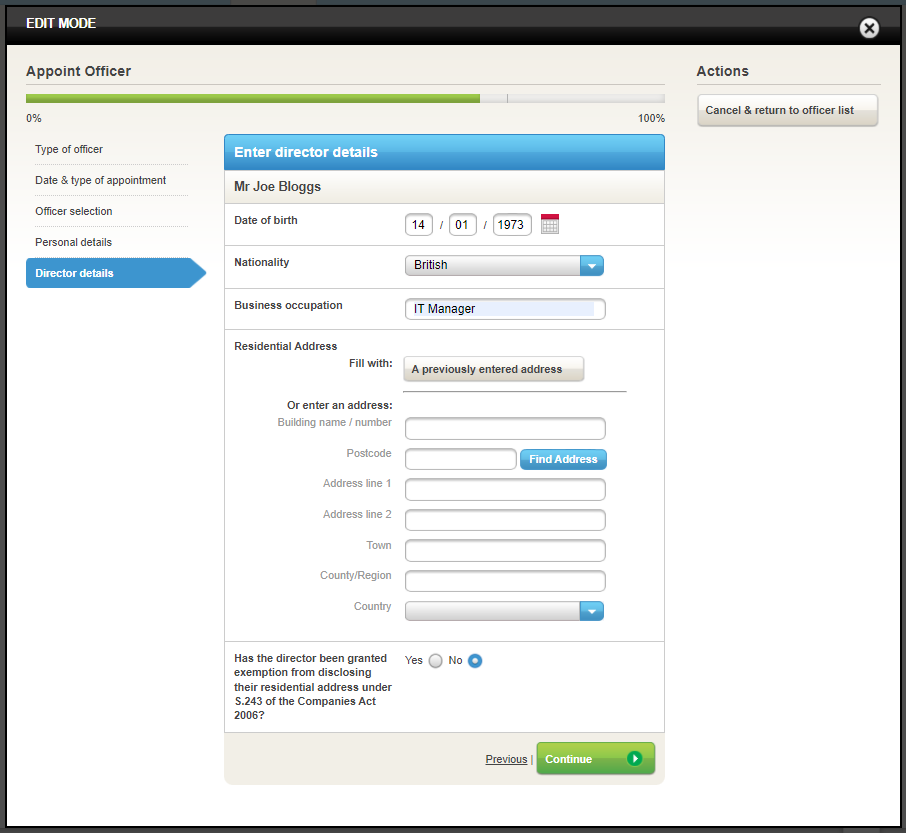Screen dimensions: 906x833
Task: Select No for residential address exemption
Action: coord(475,661)
